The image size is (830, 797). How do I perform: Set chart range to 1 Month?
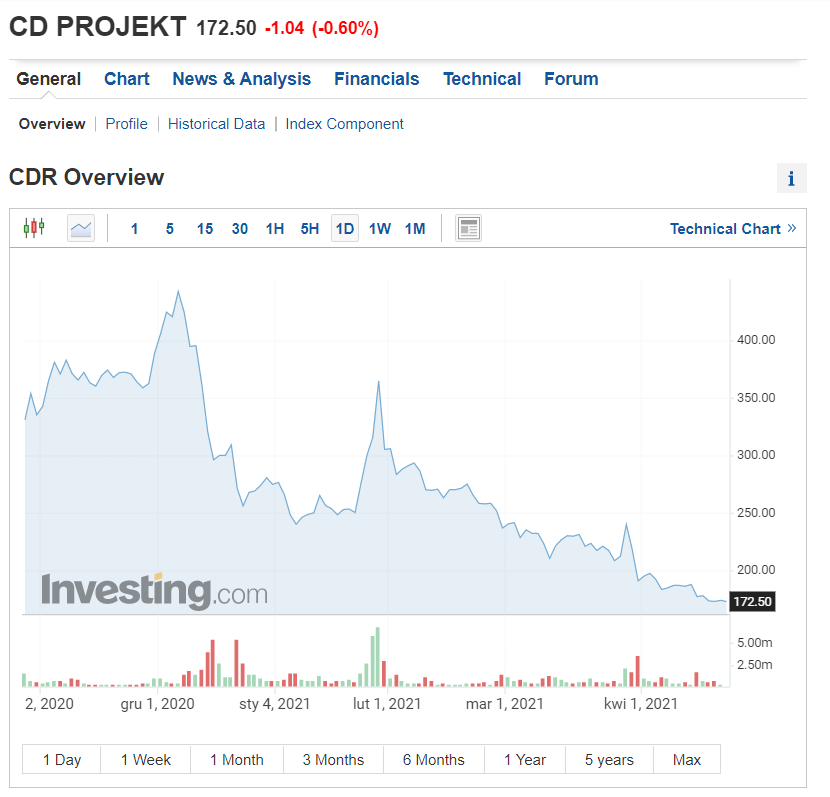pyautogui.click(x=237, y=759)
